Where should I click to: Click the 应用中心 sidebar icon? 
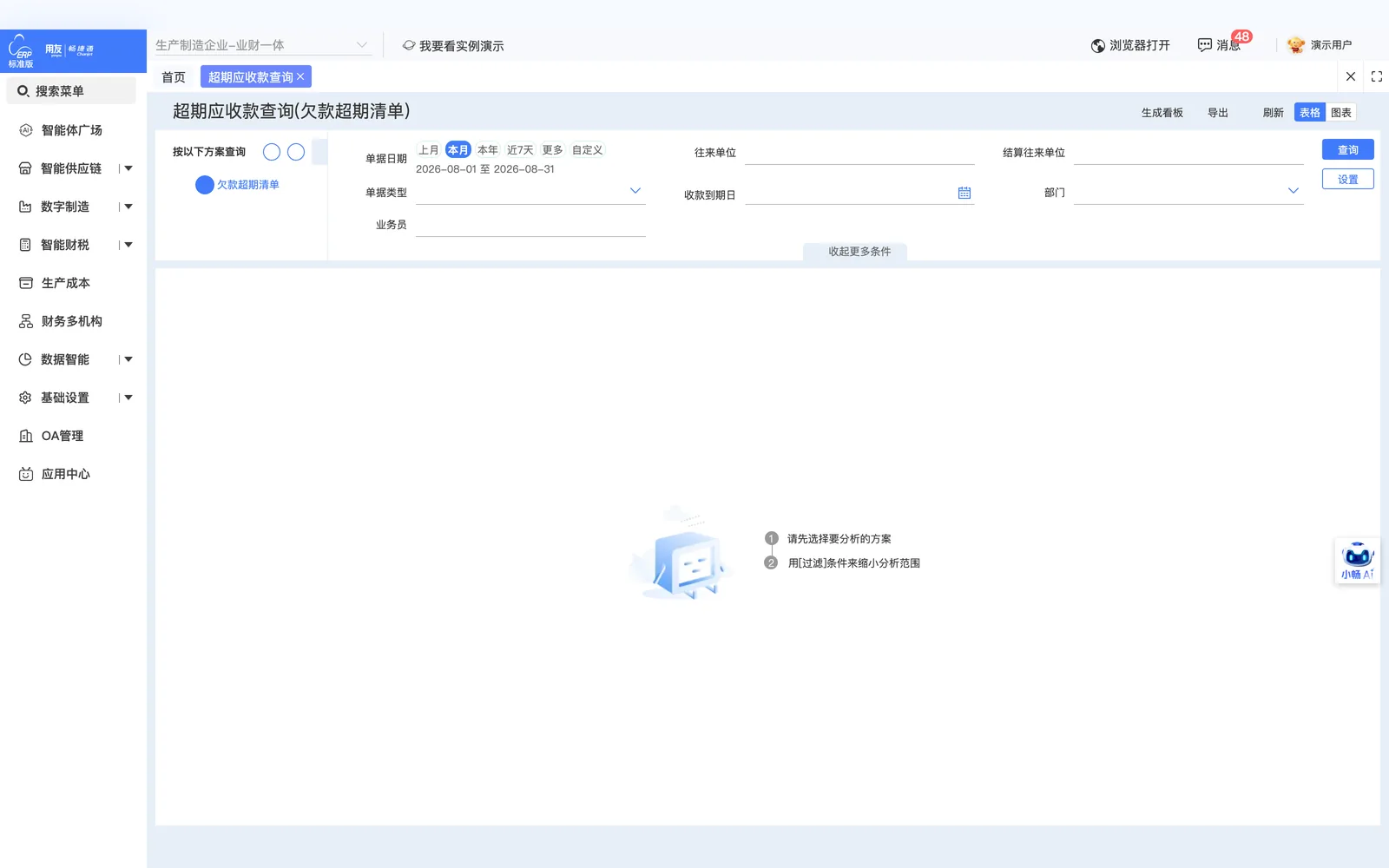[26, 474]
